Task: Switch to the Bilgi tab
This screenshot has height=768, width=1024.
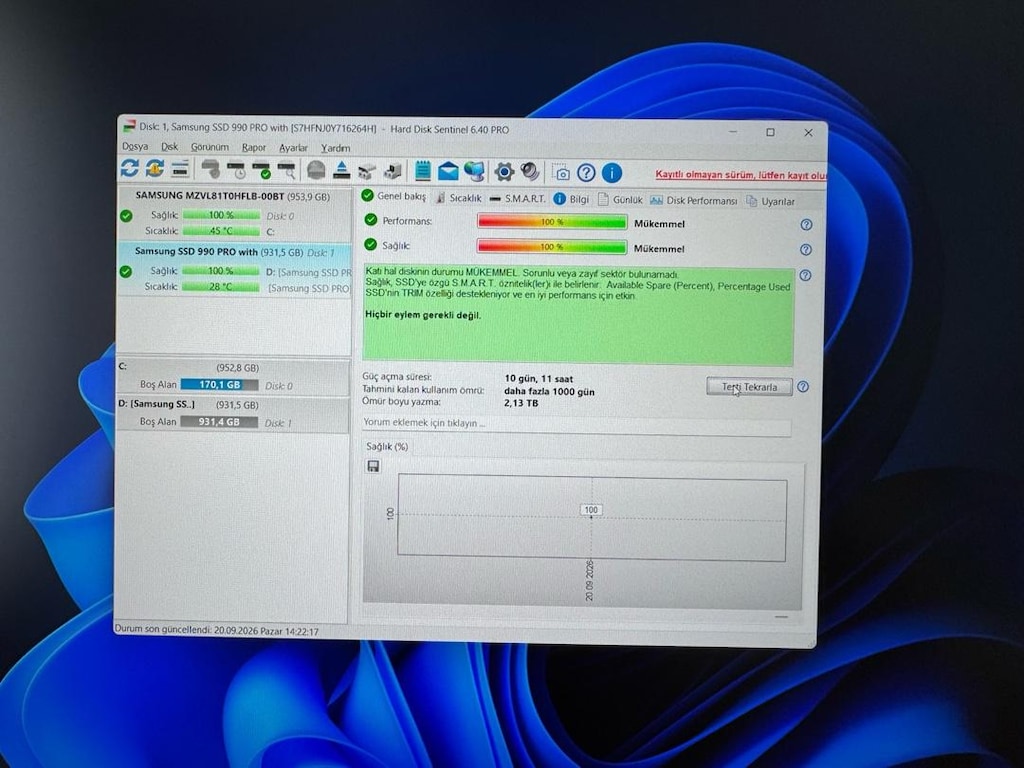Action: (x=571, y=199)
